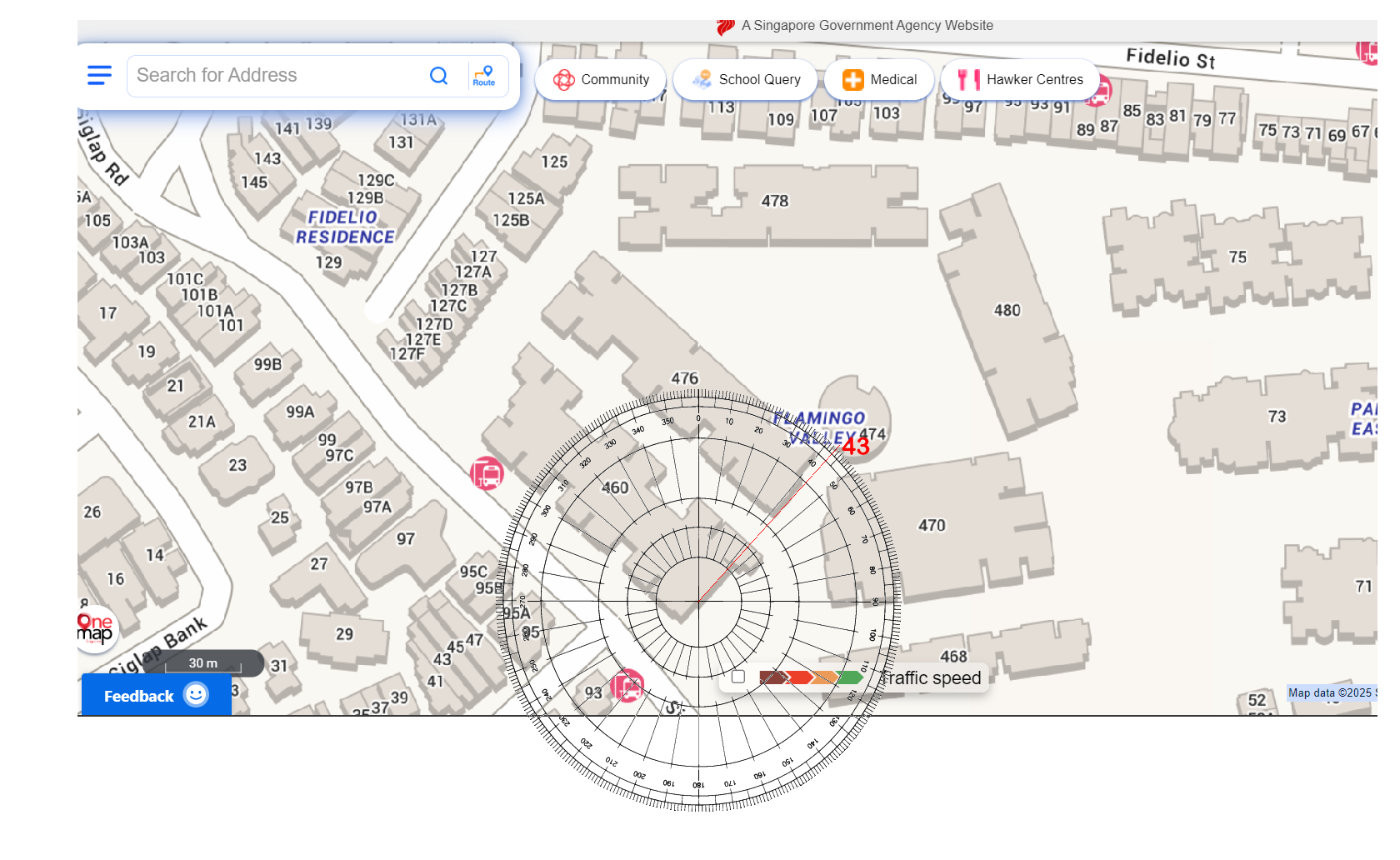Click the 30 m map scale bar
1400x860 pixels.
pyautogui.click(x=203, y=664)
